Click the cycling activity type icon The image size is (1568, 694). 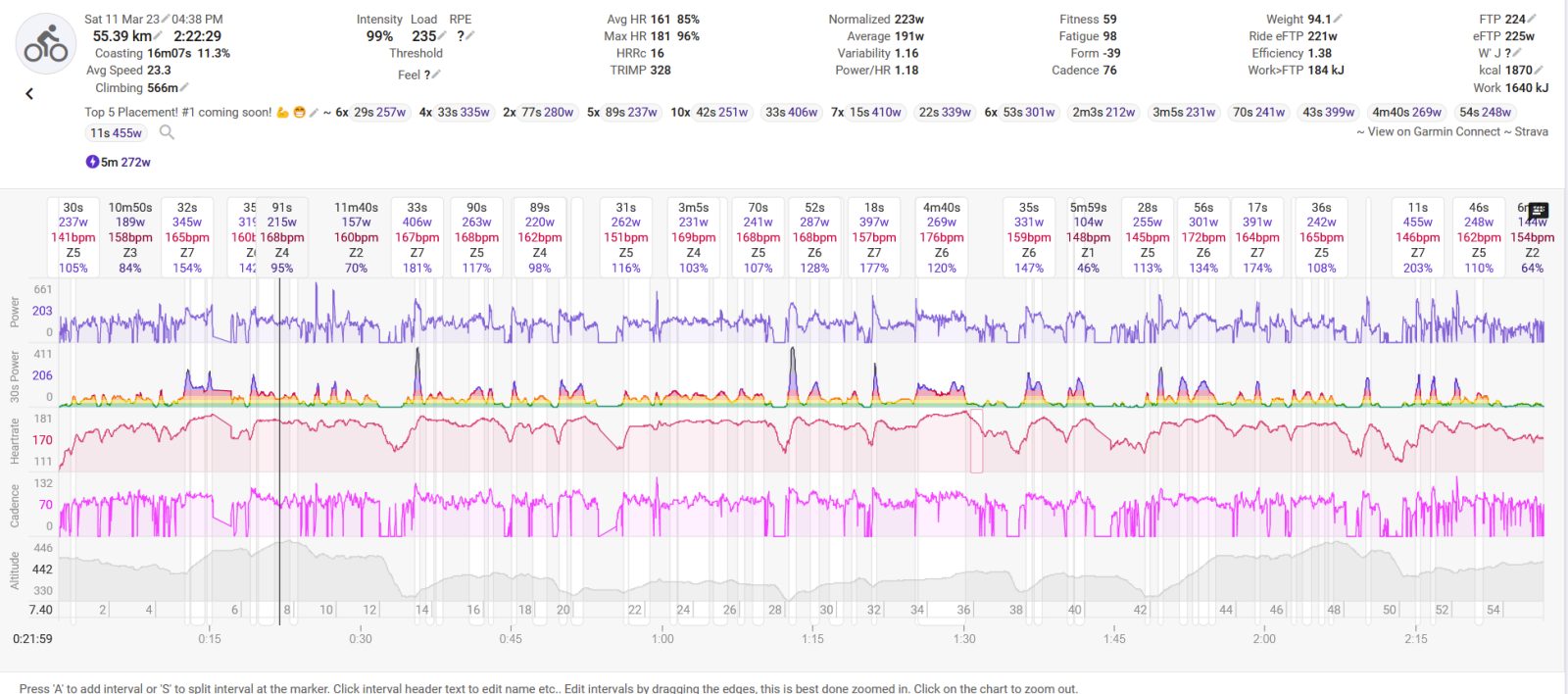[x=46, y=44]
